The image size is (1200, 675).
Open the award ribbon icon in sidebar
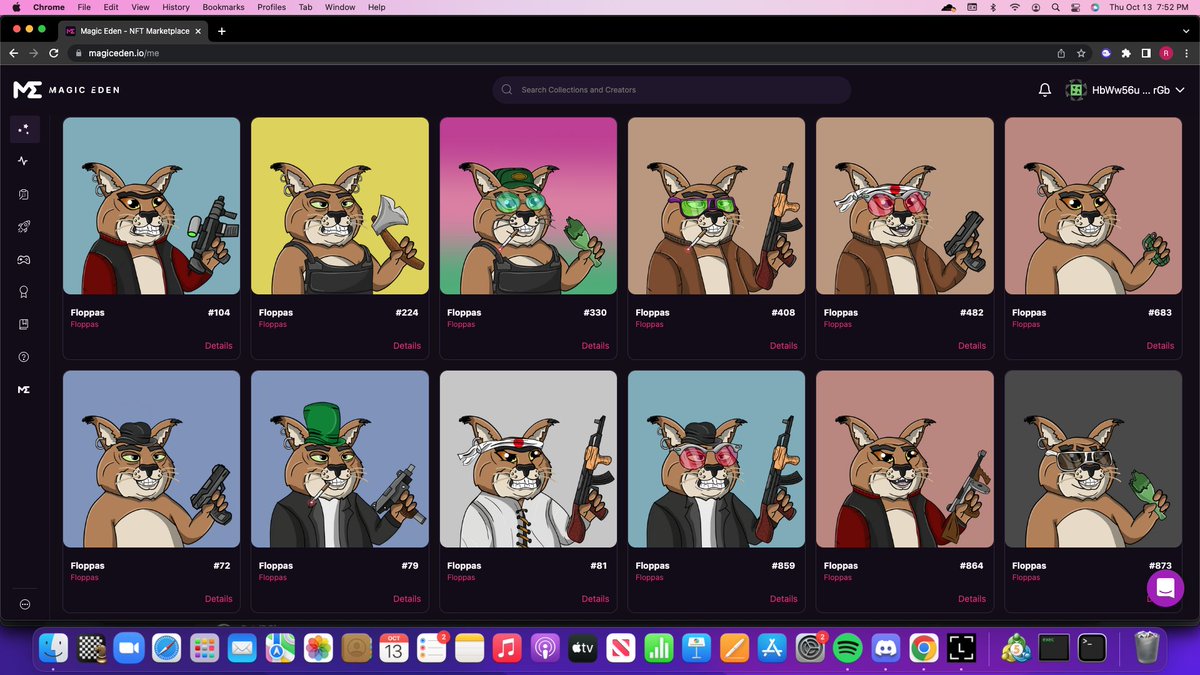click(24, 292)
